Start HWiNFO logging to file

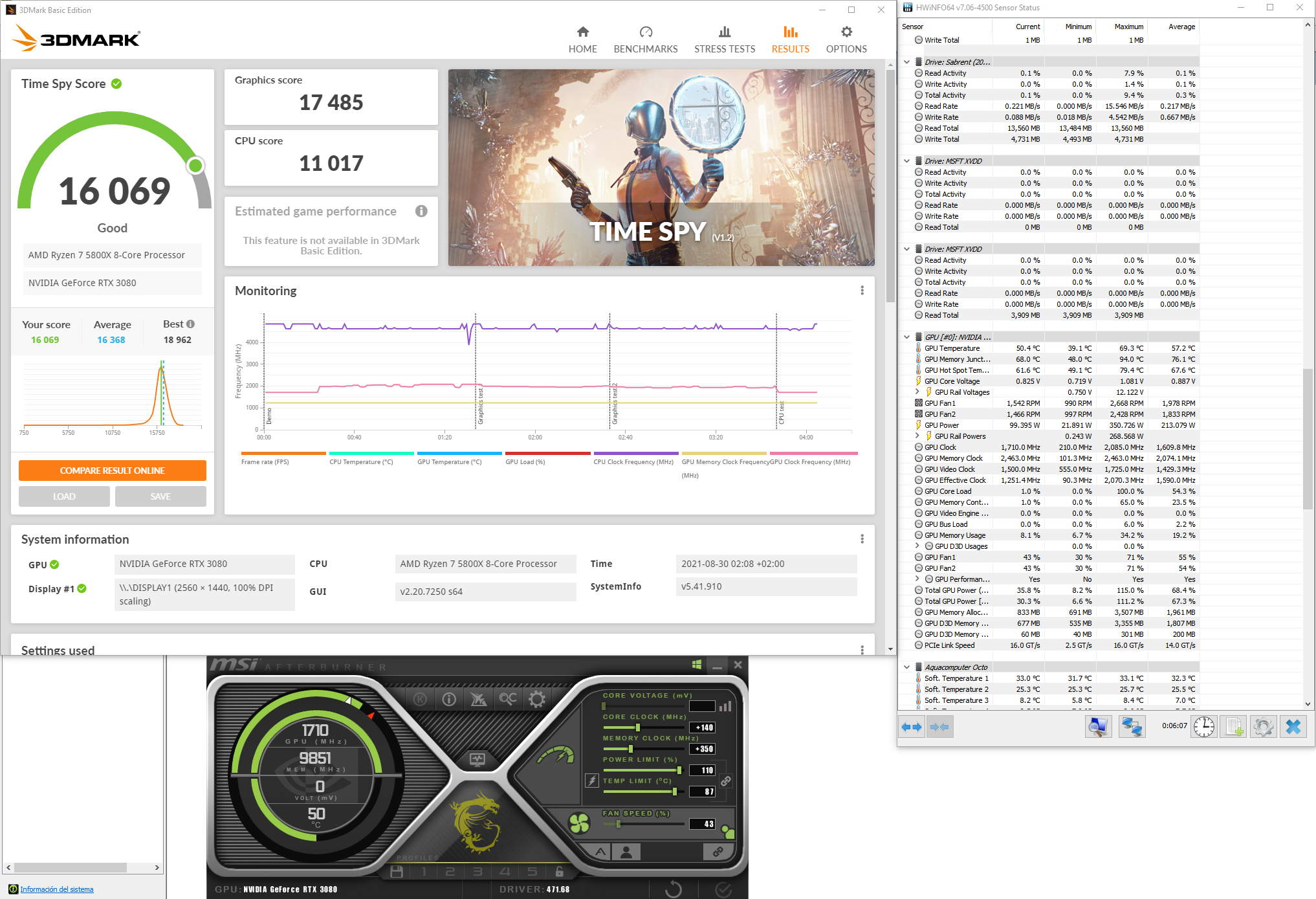coord(1234,727)
